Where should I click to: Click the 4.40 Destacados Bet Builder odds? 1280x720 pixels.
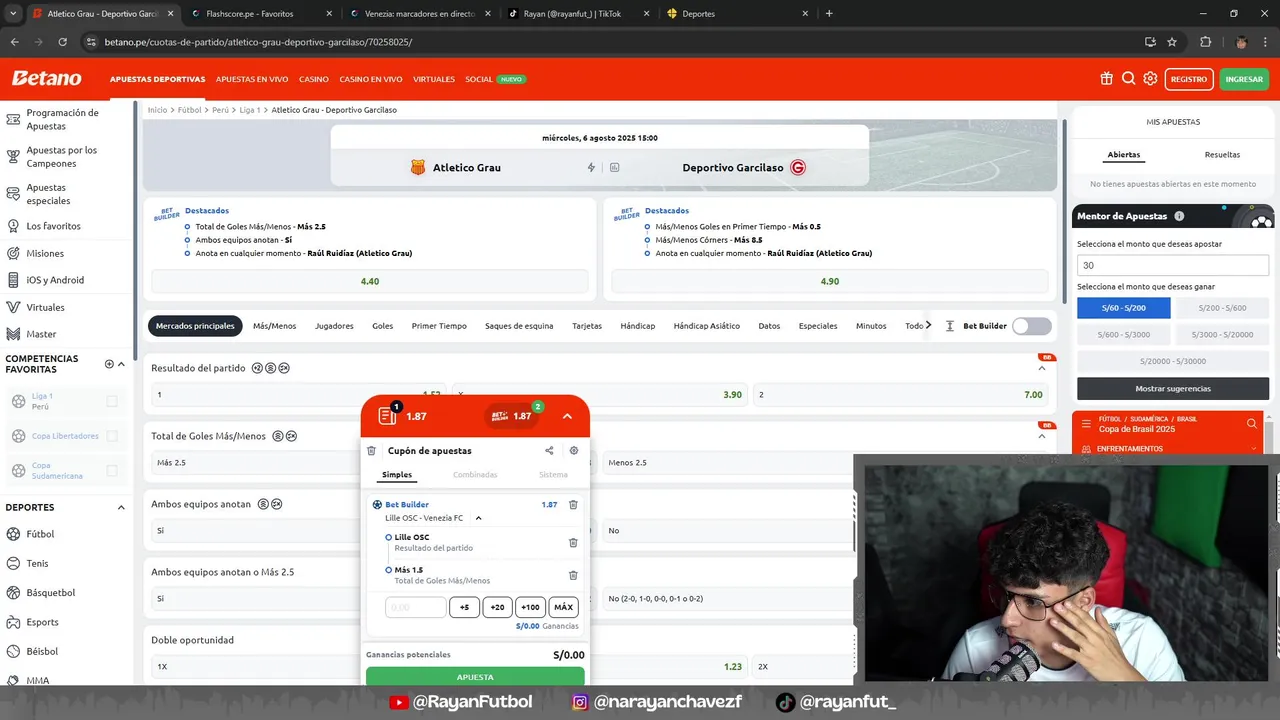pyautogui.click(x=370, y=281)
